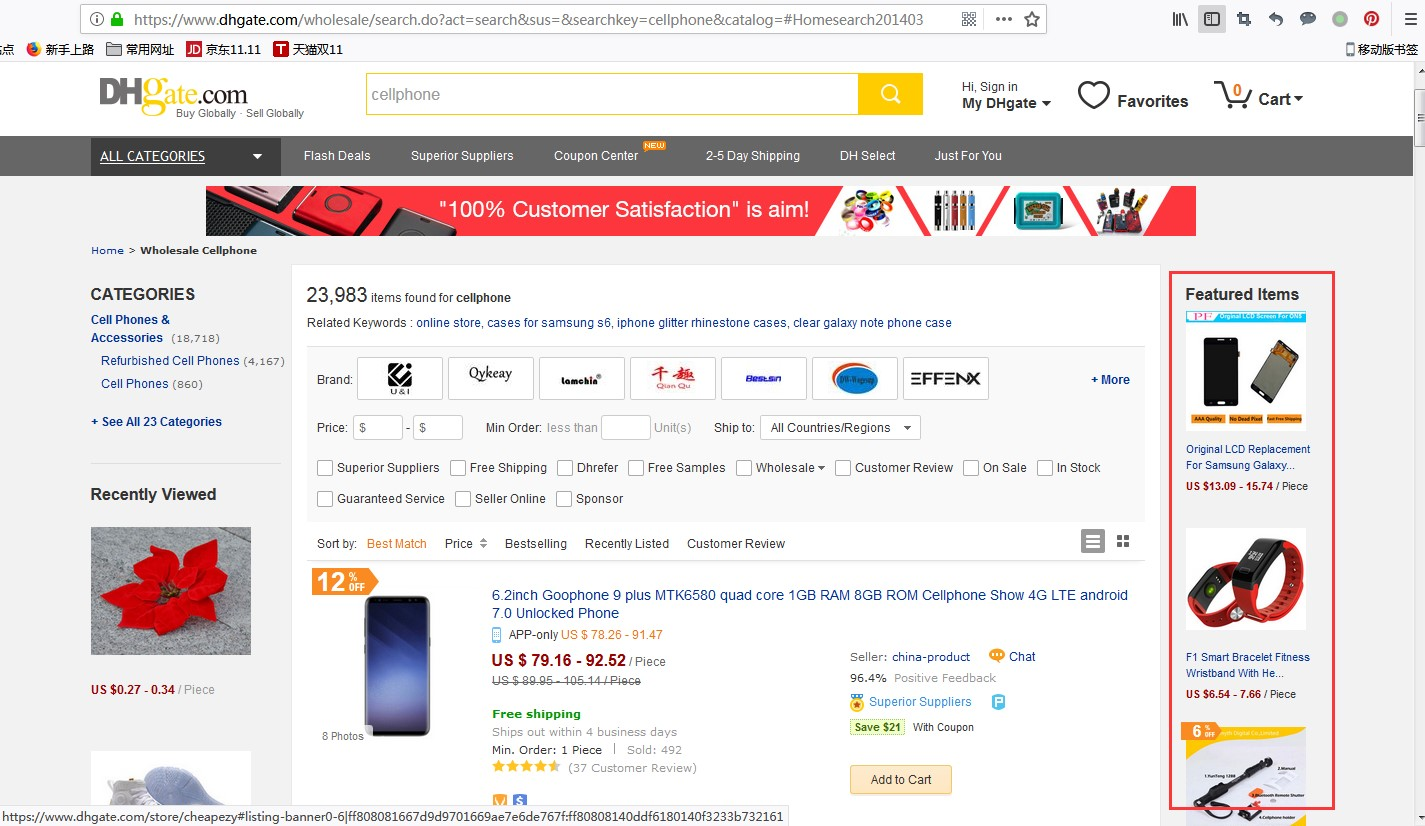Image resolution: width=1425 pixels, height=826 pixels.
Task: Open the Ship to countries dropdown
Action: [x=840, y=428]
